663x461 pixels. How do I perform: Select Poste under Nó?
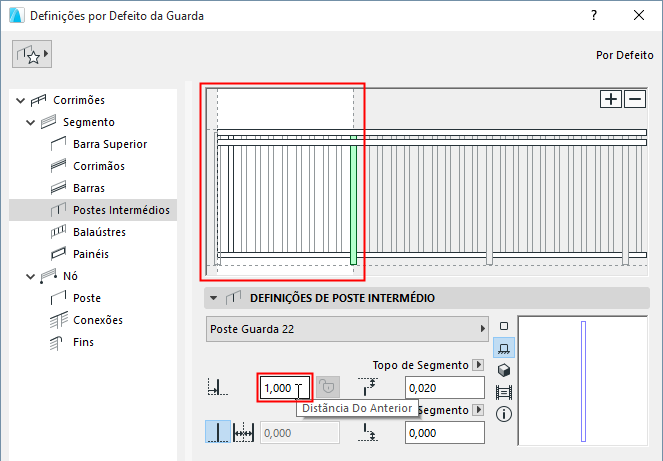tap(87, 298)
